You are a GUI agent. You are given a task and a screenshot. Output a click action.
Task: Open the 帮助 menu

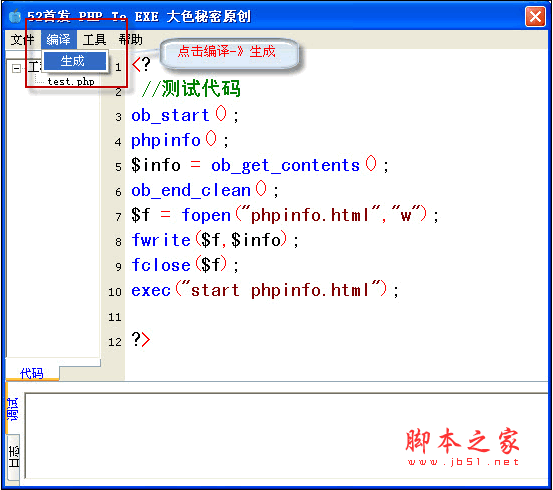click(x=130, y=40)
